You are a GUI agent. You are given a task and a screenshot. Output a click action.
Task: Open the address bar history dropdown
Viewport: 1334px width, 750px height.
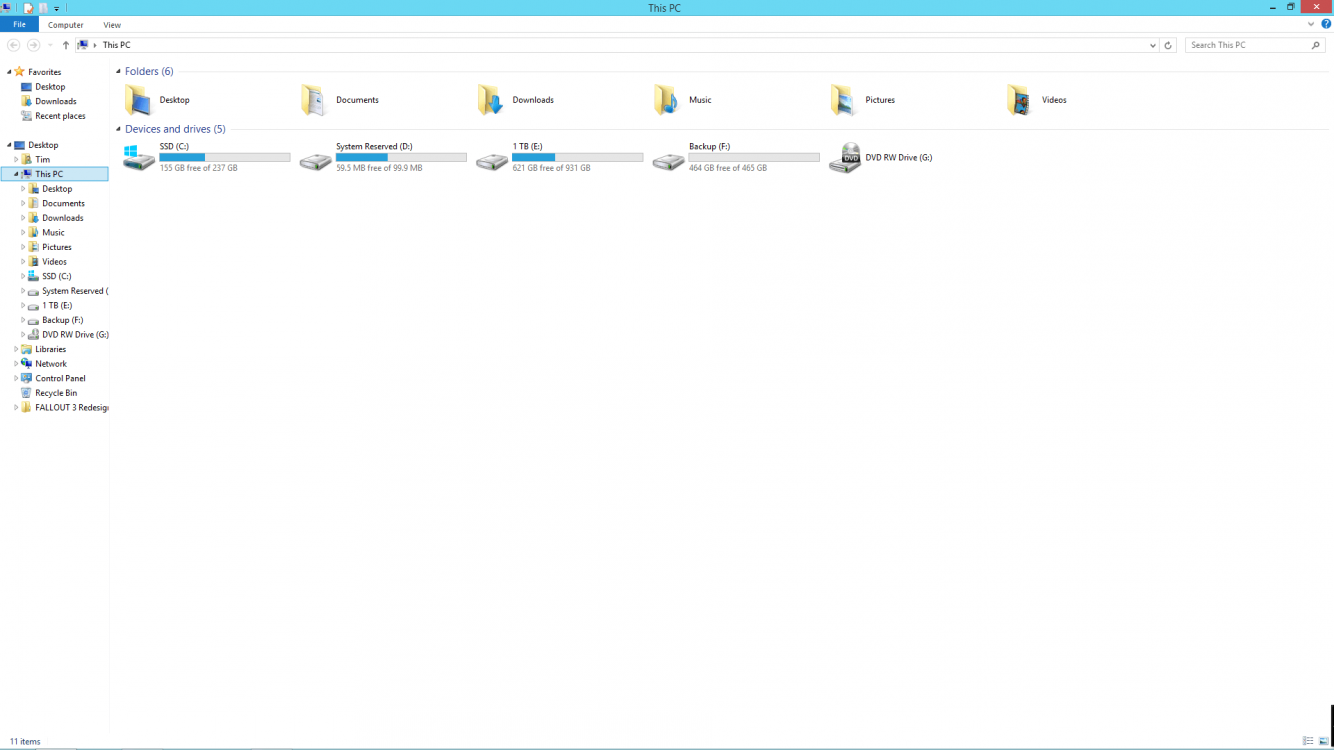point(1153,45)
